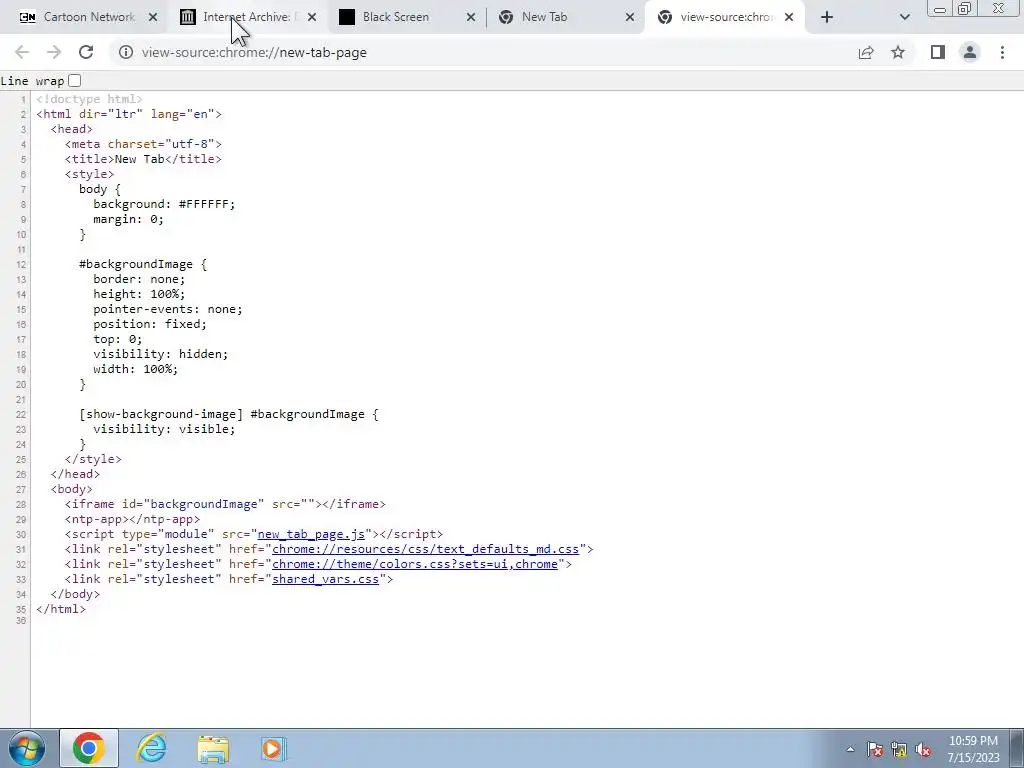Close the view-source tab

(x=789, y=17)
